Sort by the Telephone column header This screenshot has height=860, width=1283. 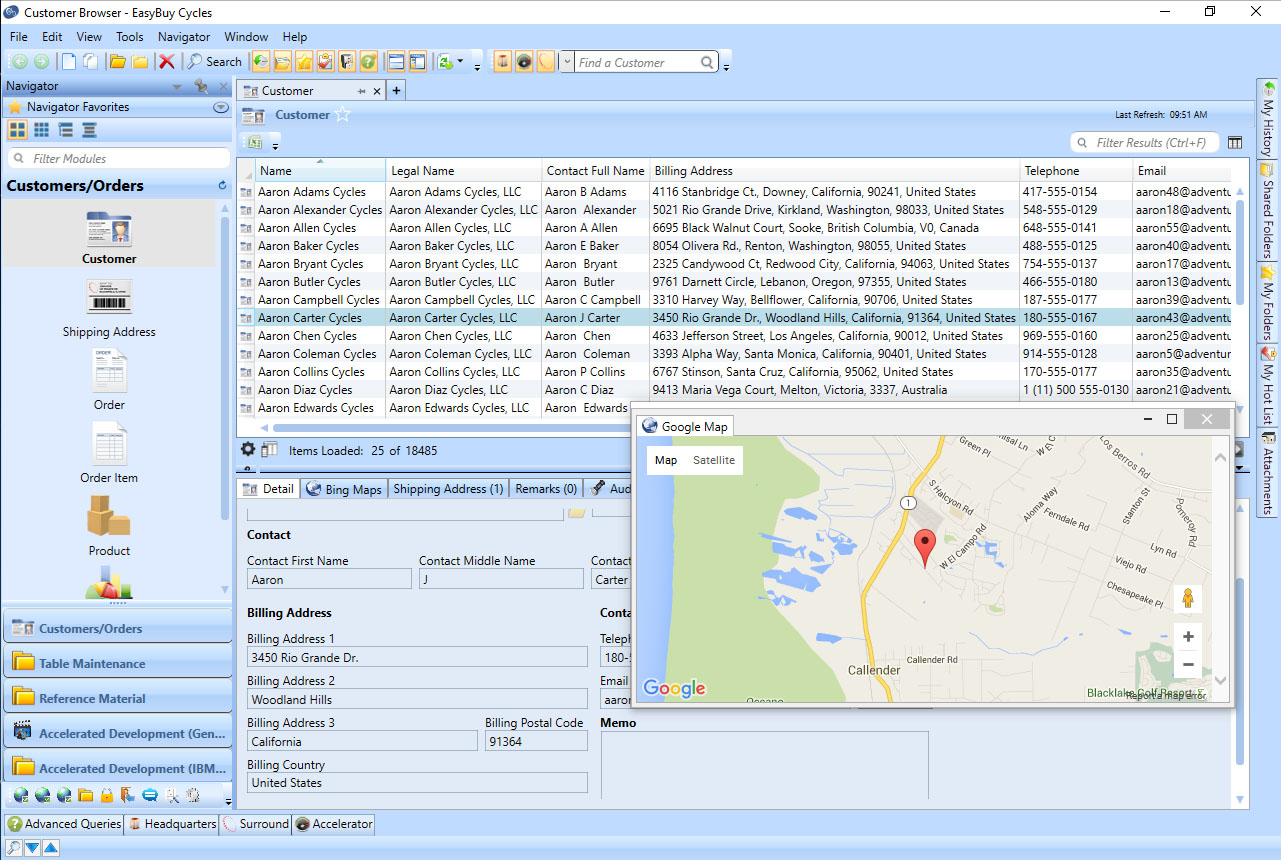click(1076, 171)
